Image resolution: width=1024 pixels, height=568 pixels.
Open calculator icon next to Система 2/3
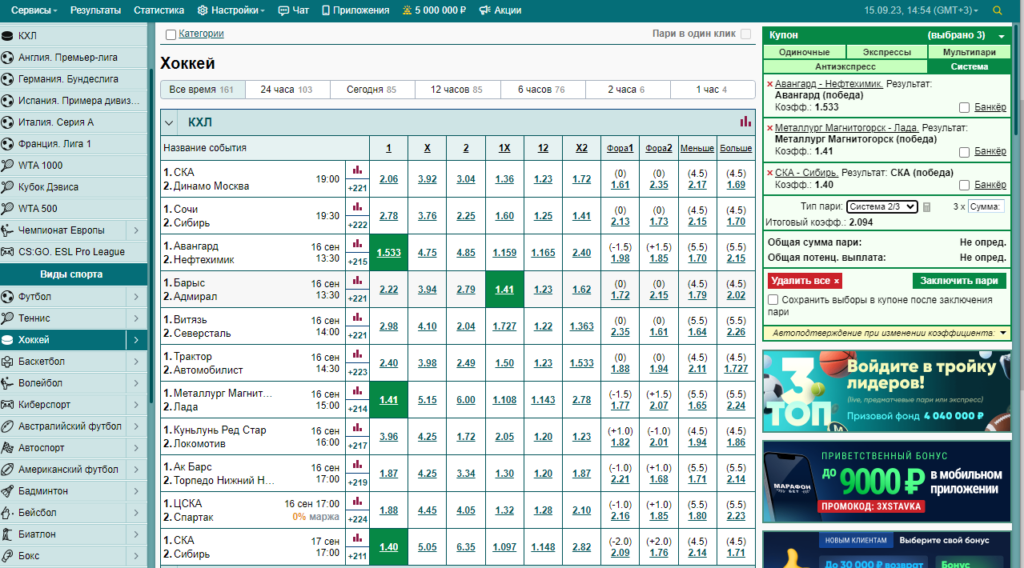tap(927, 207)
